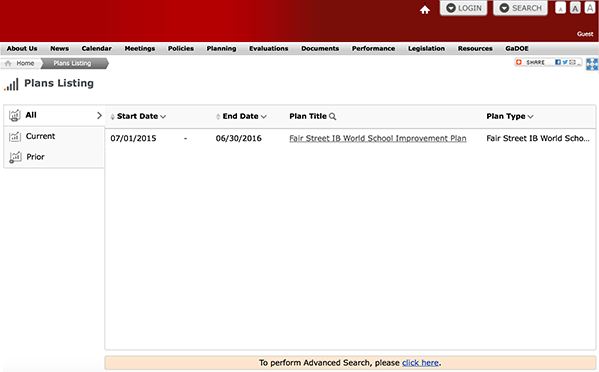
Task: Open the Planning menu
Action: pyautogui.click(x=222, y=49)
